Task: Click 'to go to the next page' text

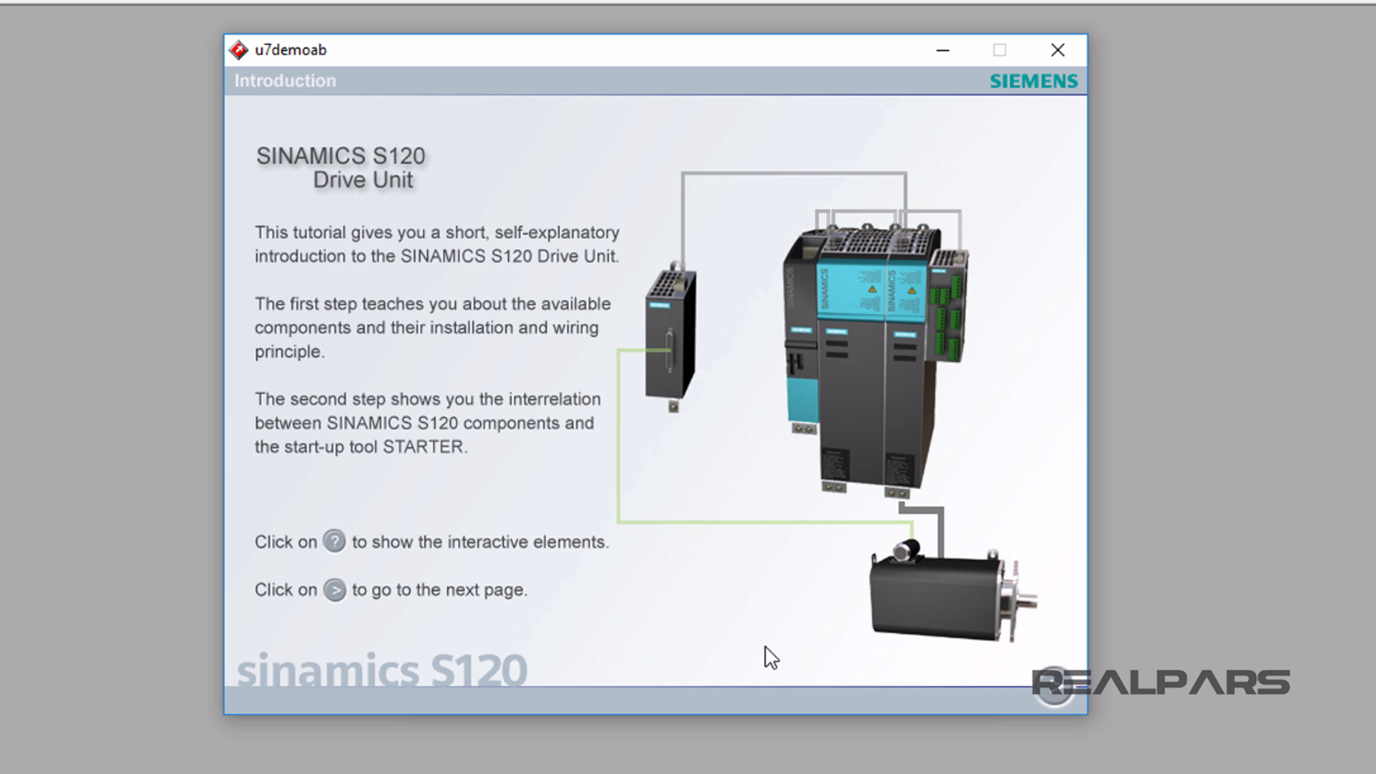Action: 439,590
